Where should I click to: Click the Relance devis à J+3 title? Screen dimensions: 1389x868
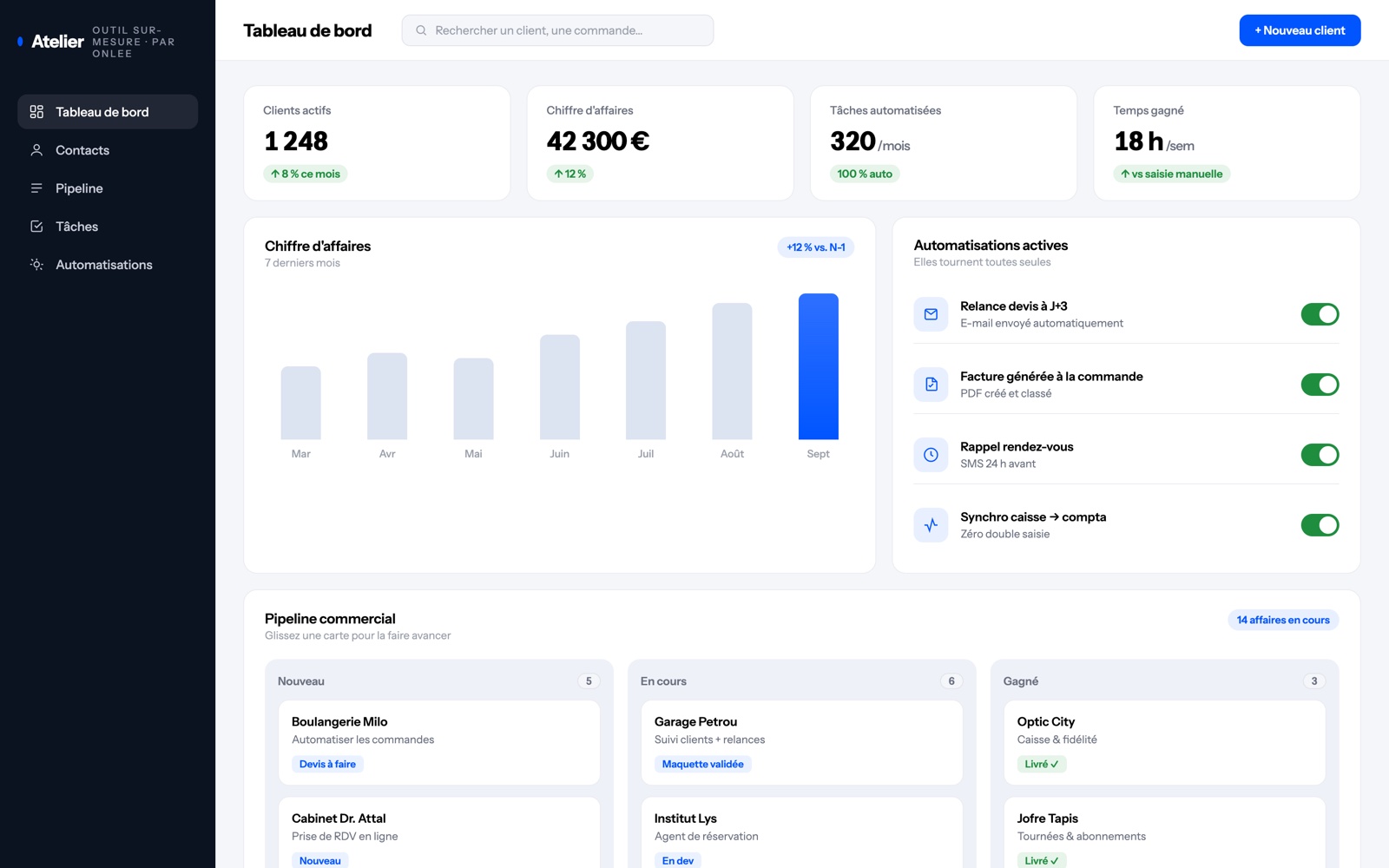[x=1014, y=306]
